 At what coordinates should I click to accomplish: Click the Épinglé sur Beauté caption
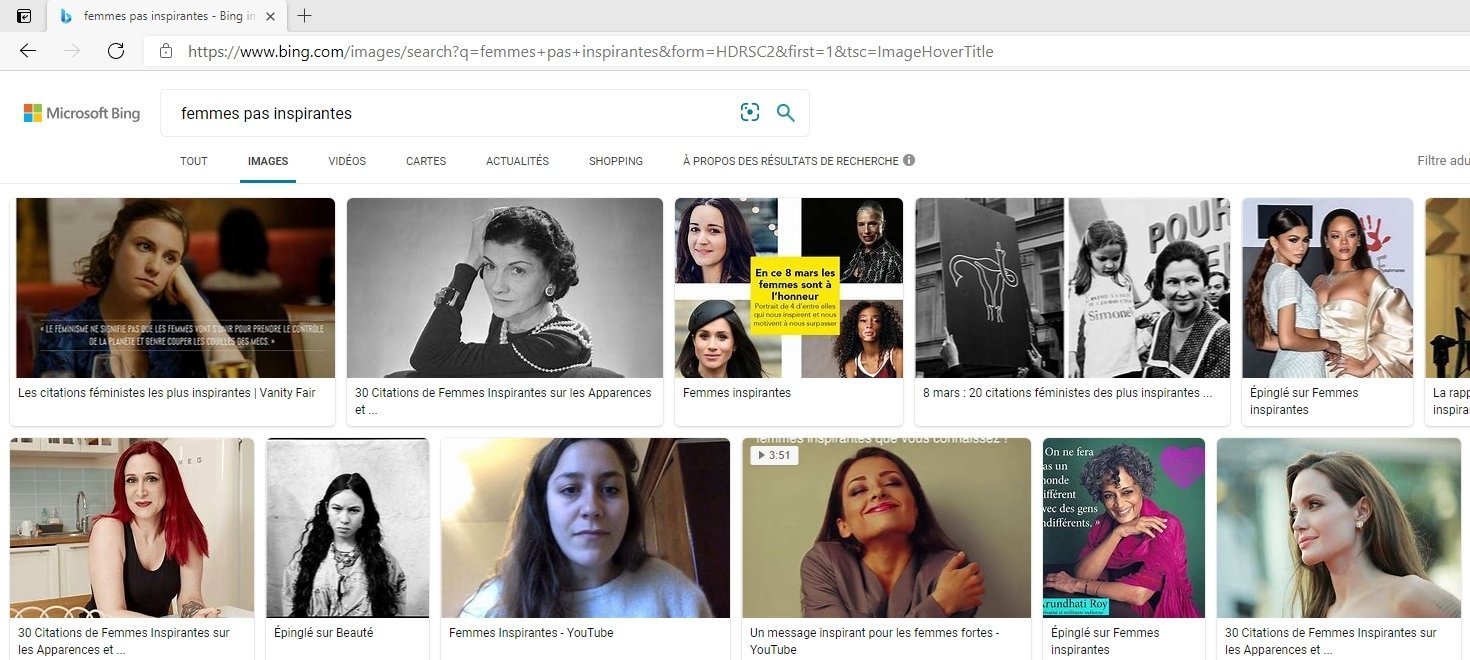(323, 633)
